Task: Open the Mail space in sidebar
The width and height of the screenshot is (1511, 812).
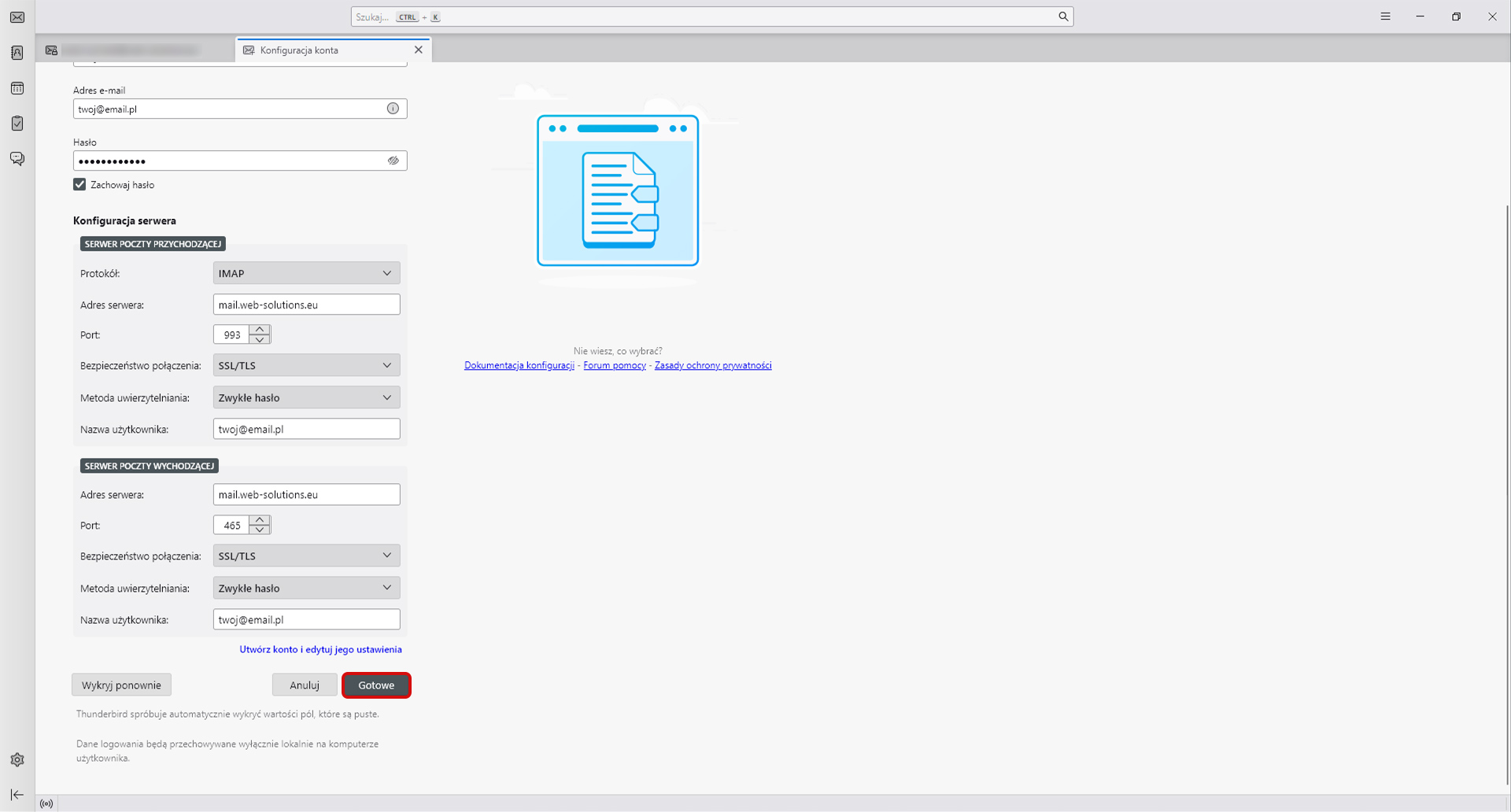Action: (17, 17)
